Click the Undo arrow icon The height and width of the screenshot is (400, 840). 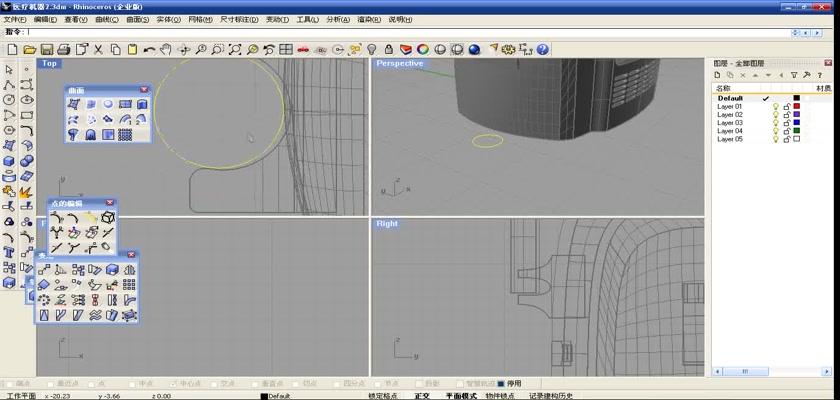point(150,49)
